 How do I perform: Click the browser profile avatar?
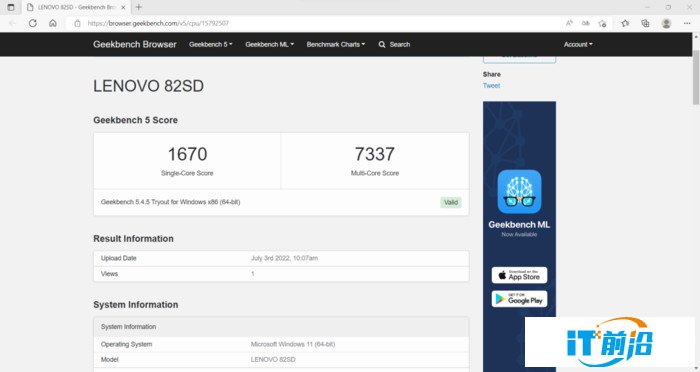(x=667, y=23)
